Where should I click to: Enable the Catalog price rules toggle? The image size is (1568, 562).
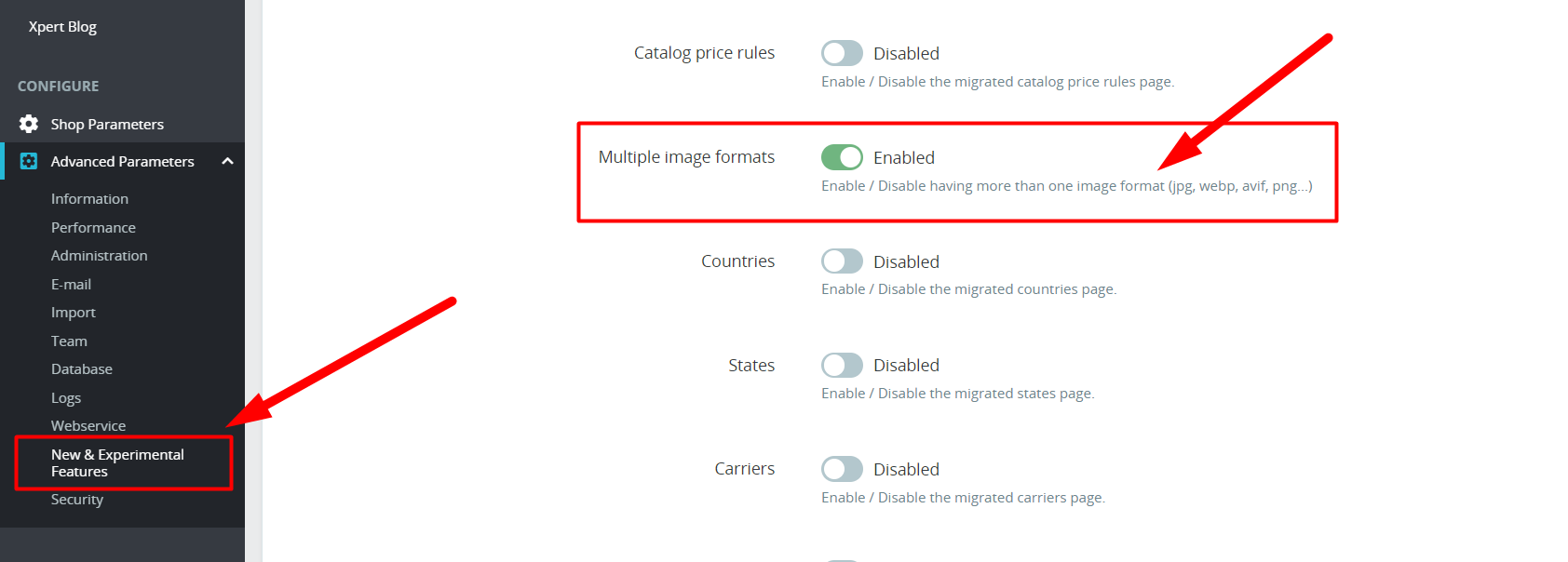(842, 53)
